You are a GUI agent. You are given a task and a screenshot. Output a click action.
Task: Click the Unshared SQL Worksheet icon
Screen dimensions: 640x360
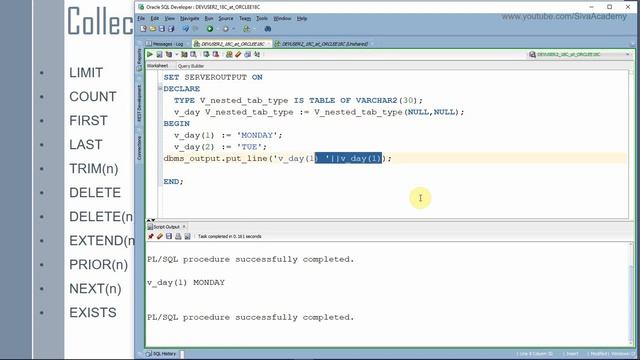pos(229,54)
